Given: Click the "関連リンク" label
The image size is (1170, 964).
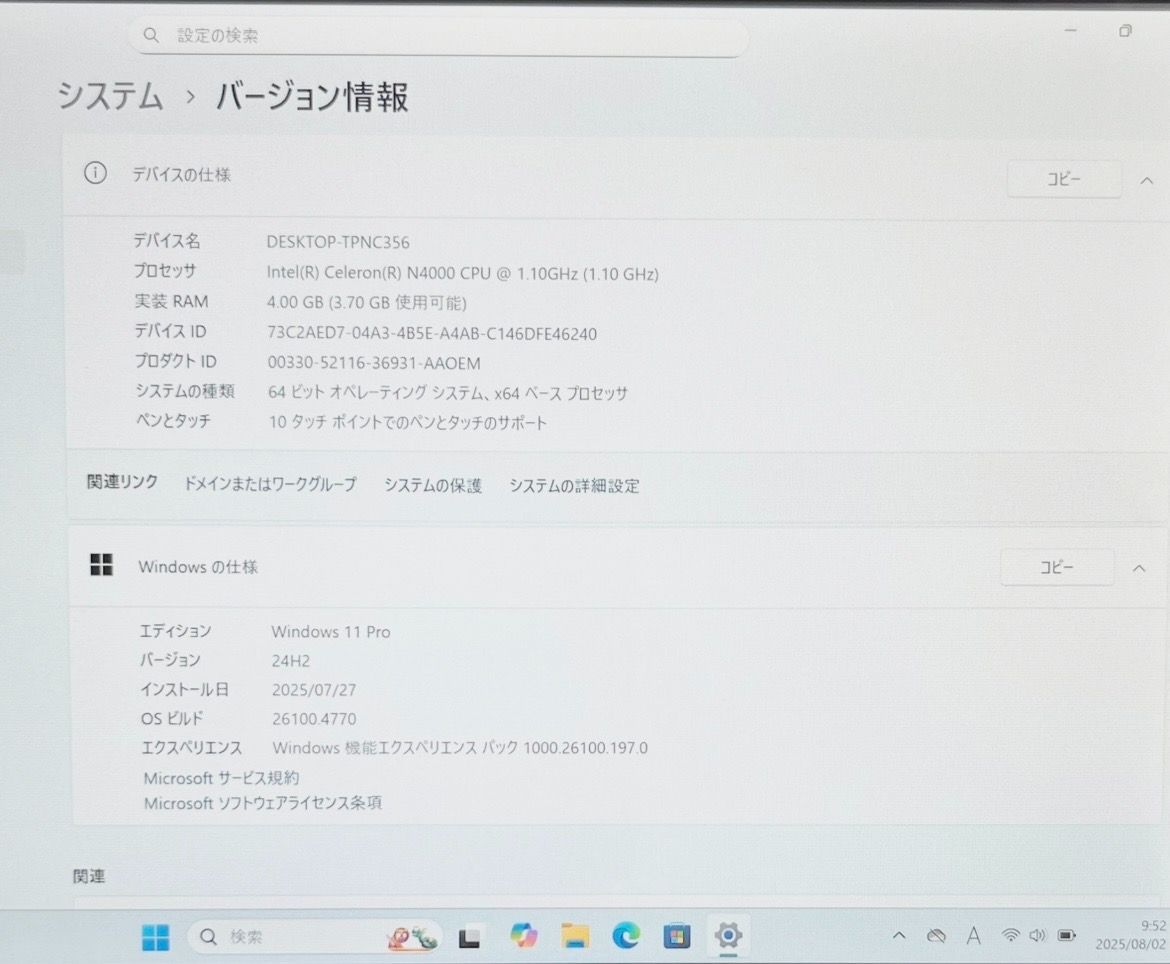Looking at the screenshot, I should (x=122, y=482).
